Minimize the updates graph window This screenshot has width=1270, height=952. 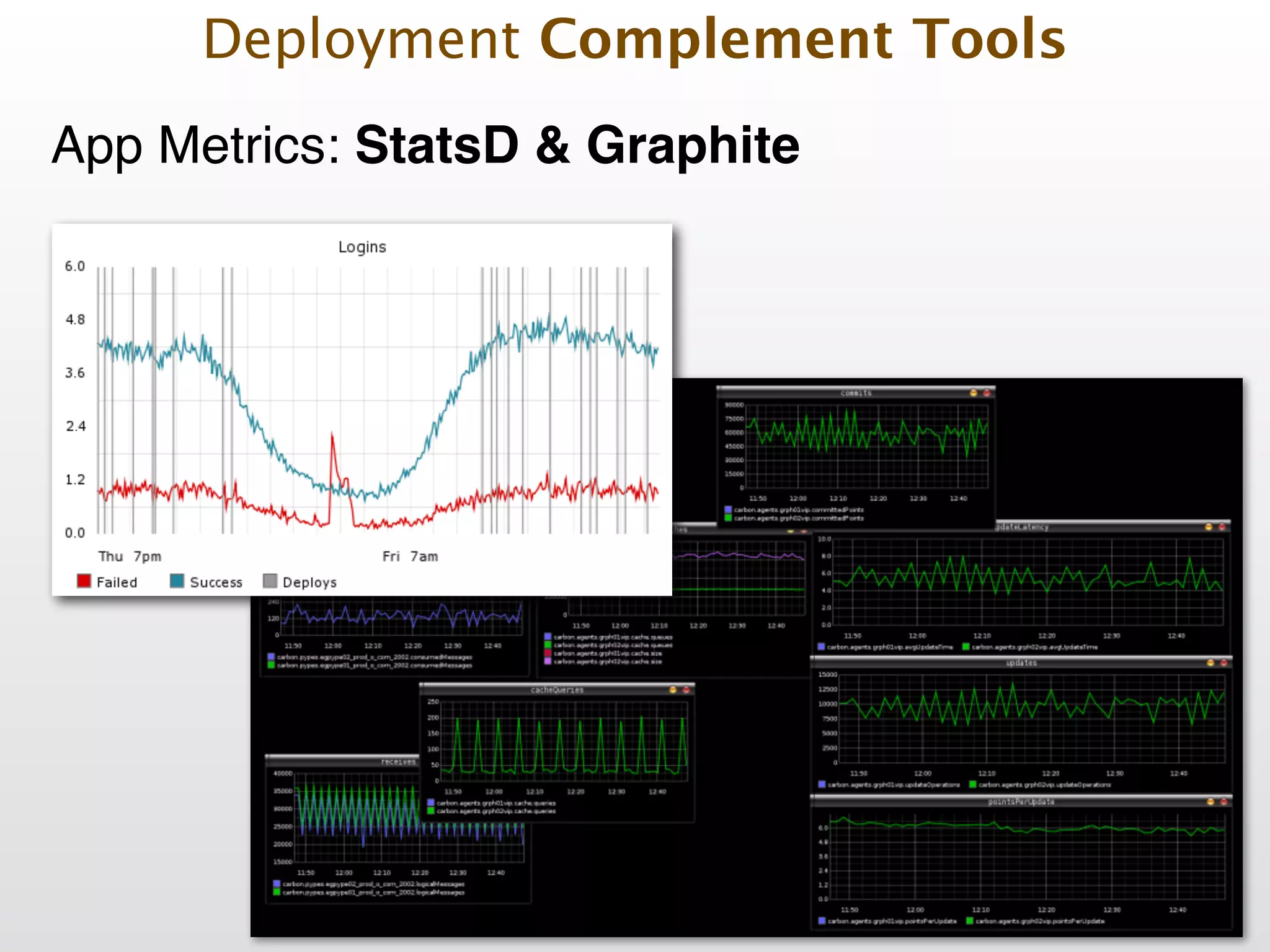click(x=1210, y=663)
